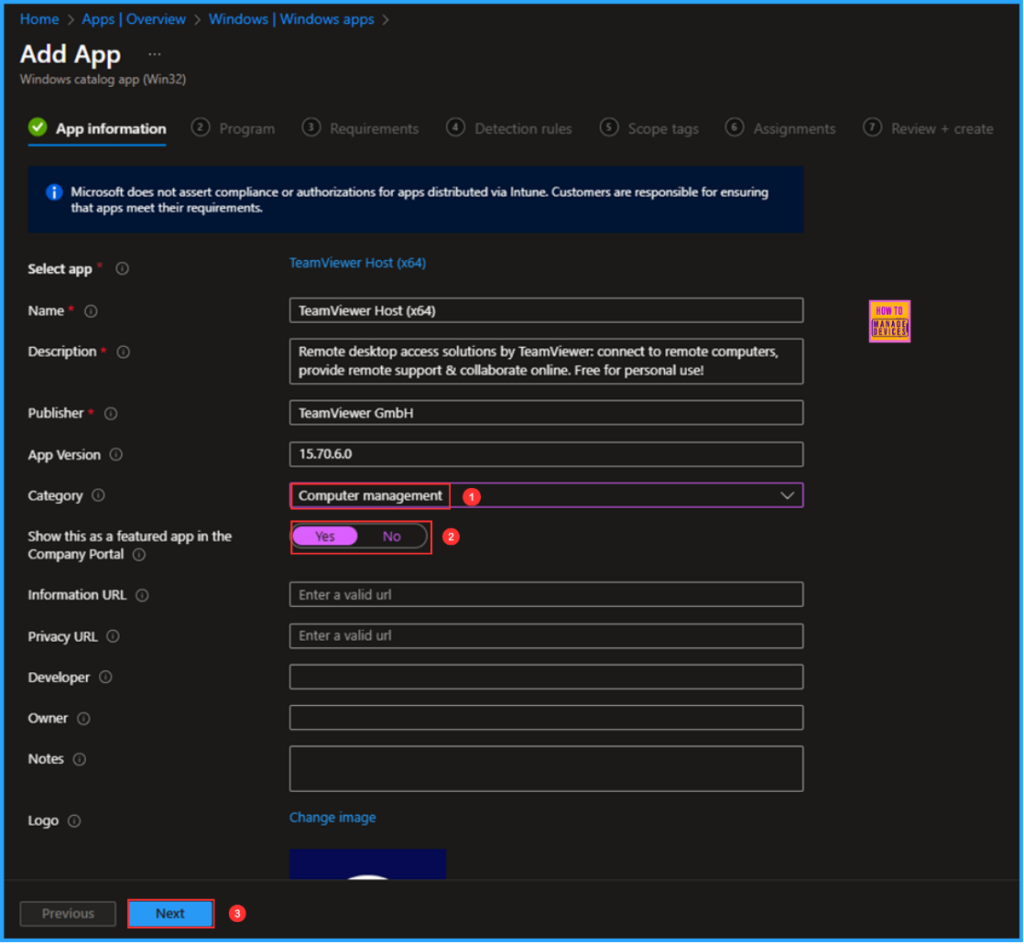Click the info icon next to Logo
The height and width of the screenshot is (944, 1024).
74,820
